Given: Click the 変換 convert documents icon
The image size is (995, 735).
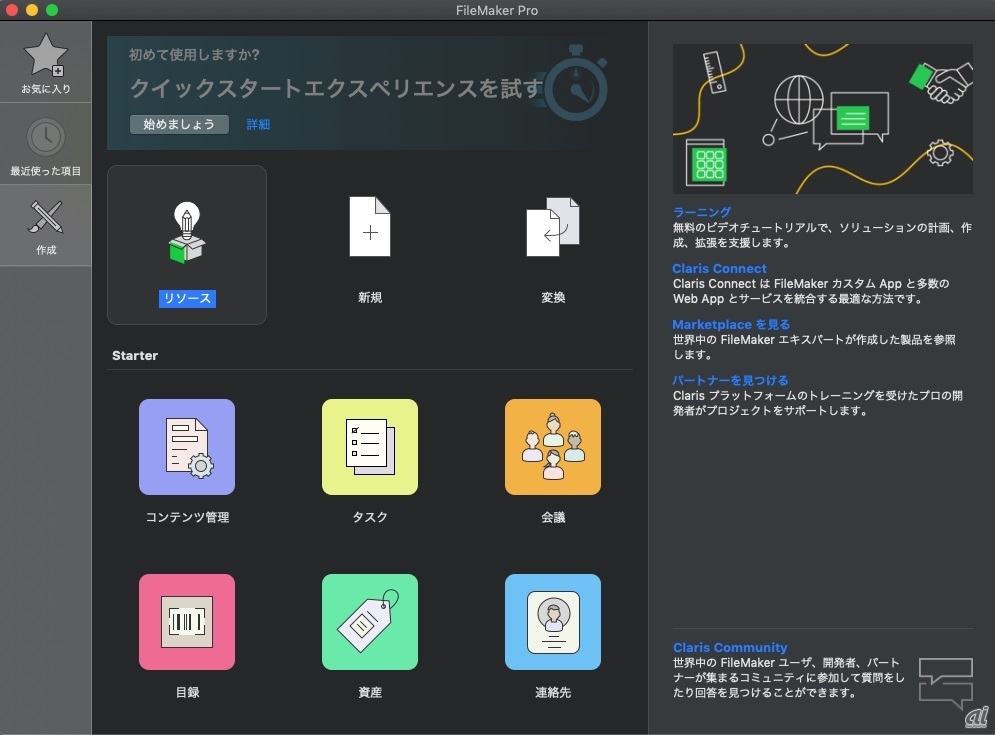Looking at the screenshot, I should coord(553,227).
